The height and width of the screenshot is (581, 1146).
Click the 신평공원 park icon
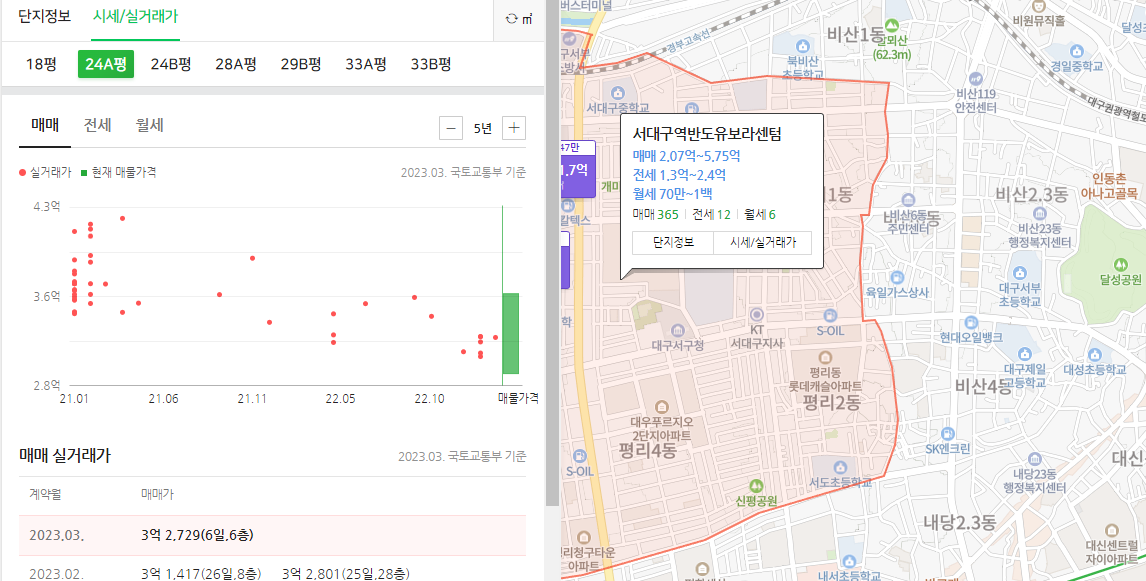756,486
